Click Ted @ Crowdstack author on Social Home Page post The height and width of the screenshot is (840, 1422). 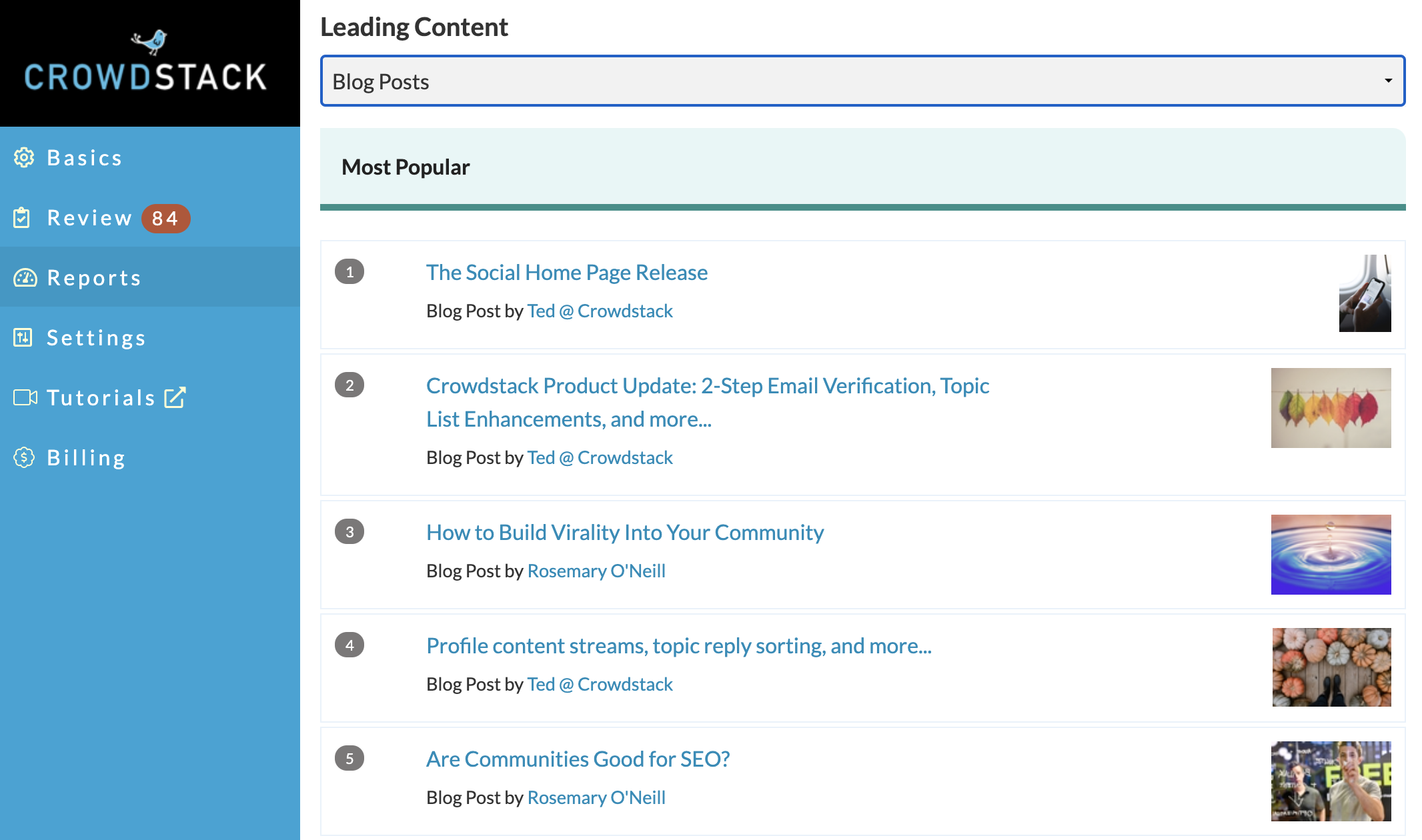600,311
